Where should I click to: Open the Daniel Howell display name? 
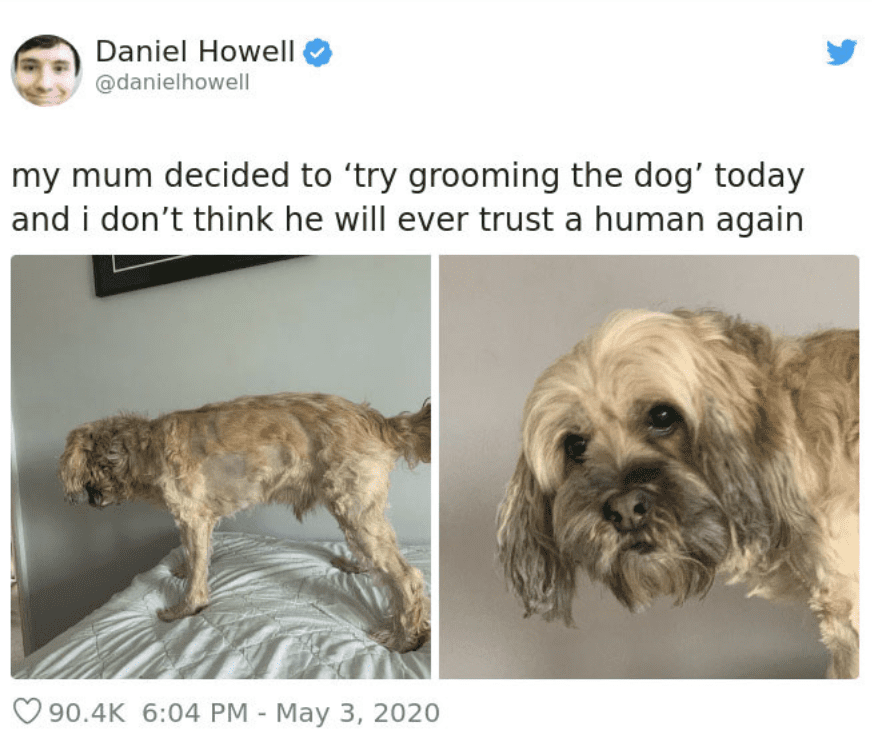[195, 51]
